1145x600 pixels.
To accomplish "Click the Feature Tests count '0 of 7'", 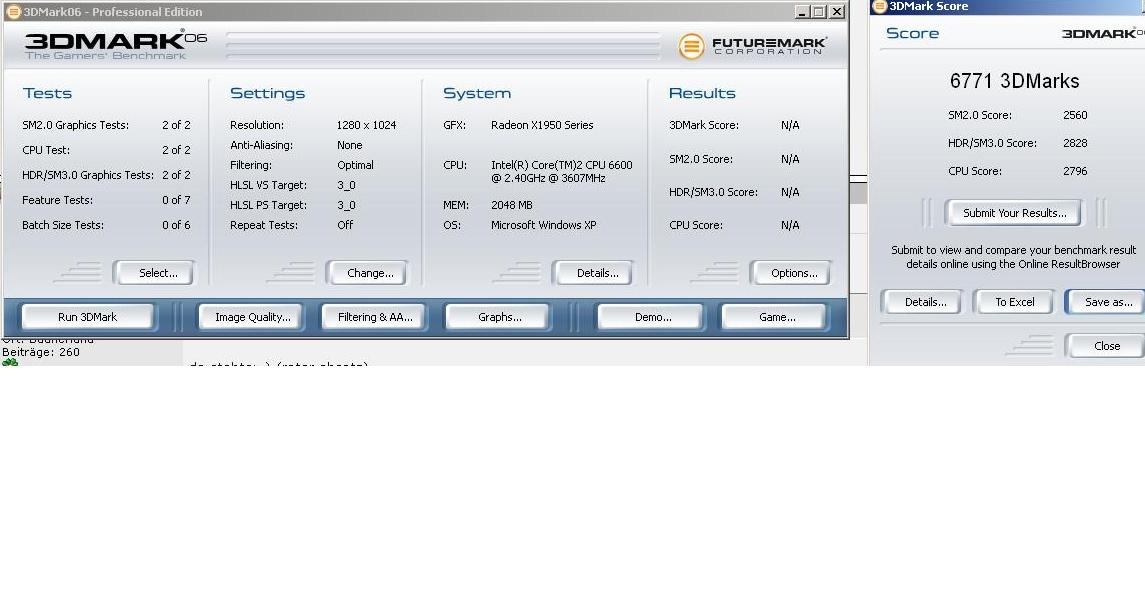I will point(176,200).
